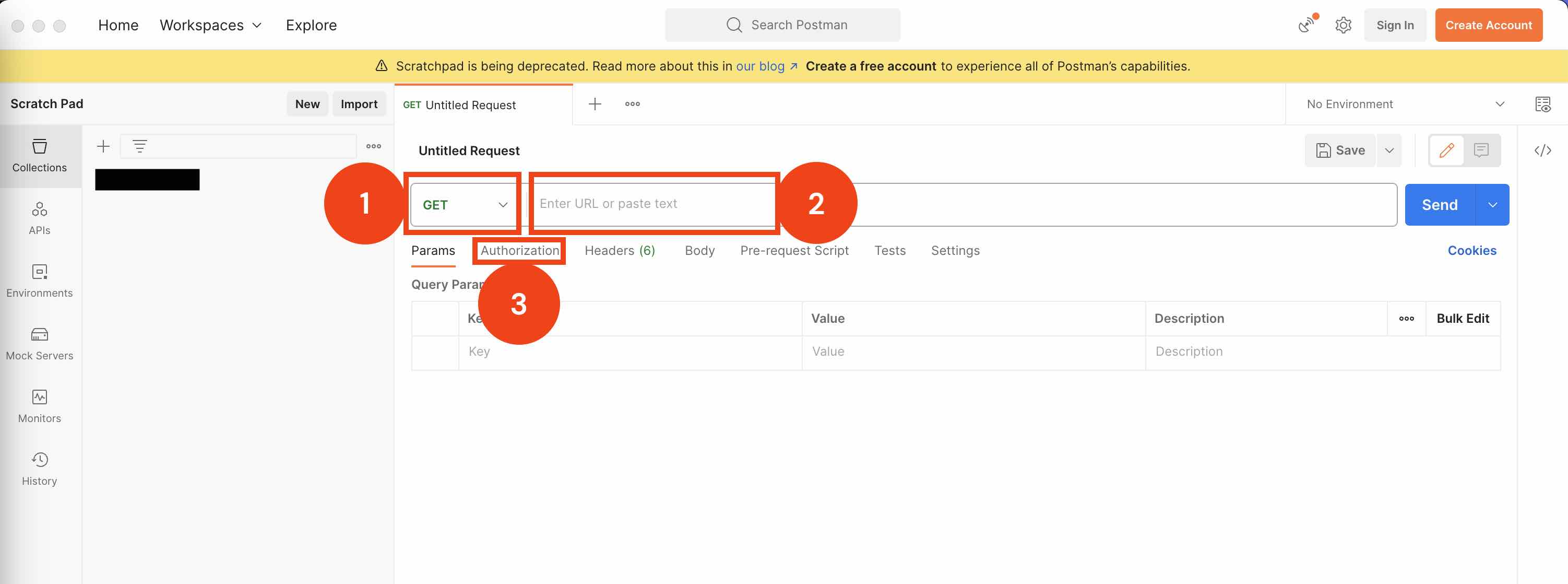The height and width of the screenshot is (584, 1568).
Task: Open params table column options dots
Action: point(1406,319)
